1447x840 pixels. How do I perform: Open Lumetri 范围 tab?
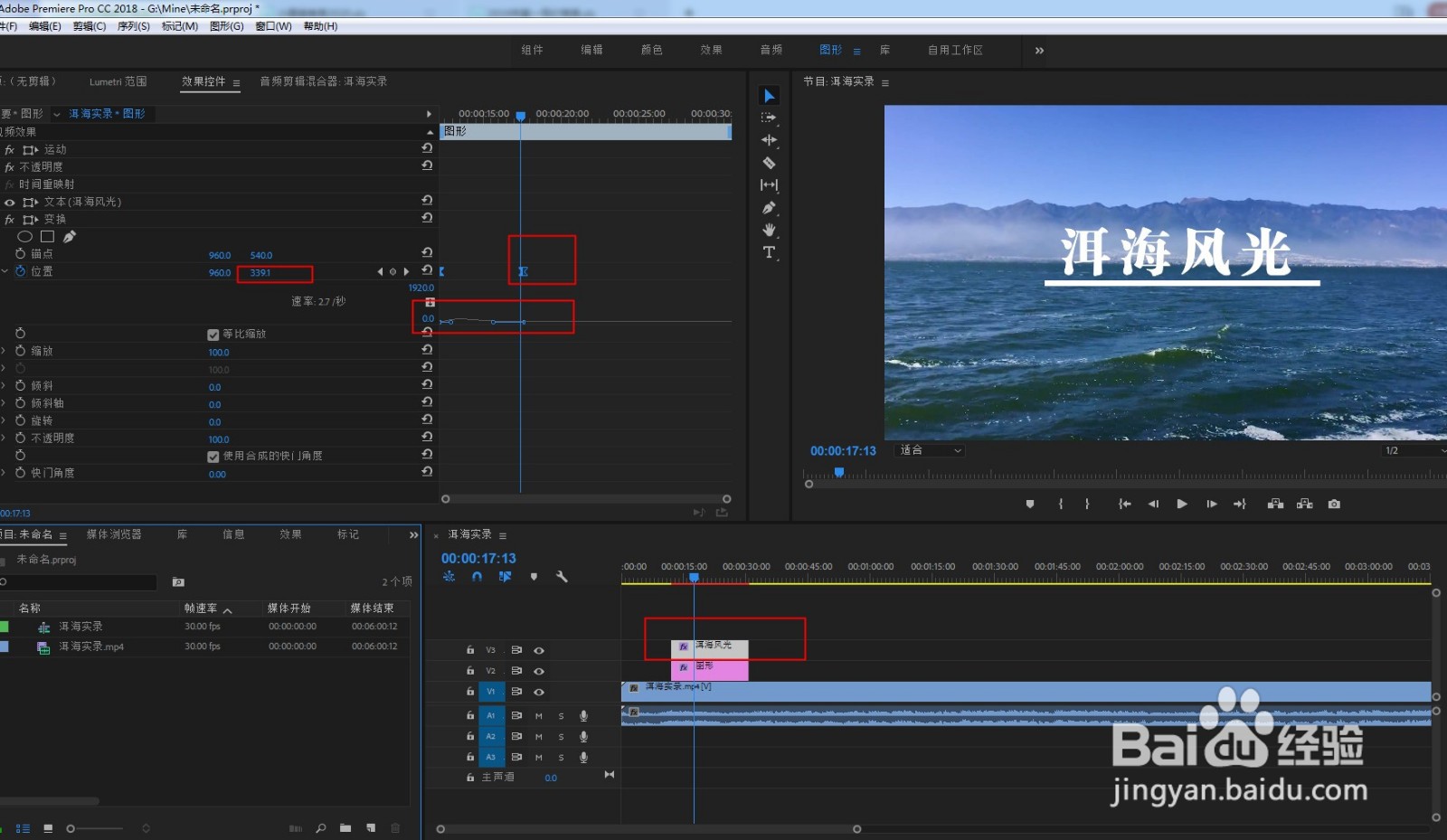(118, 81)
